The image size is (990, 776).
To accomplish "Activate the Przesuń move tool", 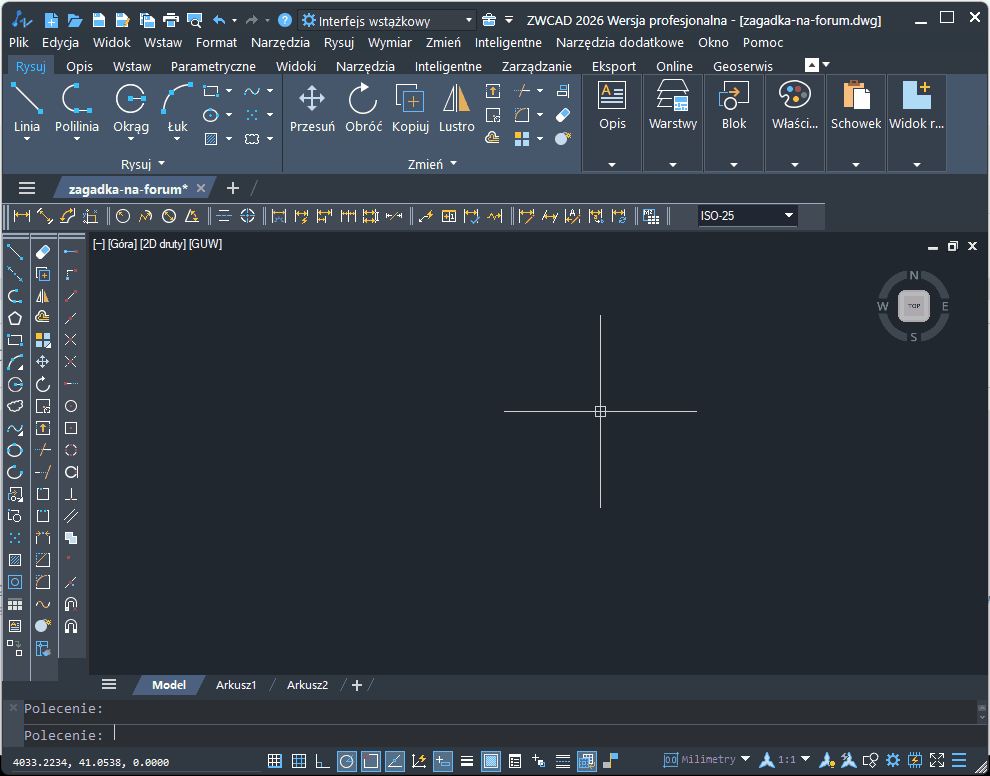I will coord(312,108).
